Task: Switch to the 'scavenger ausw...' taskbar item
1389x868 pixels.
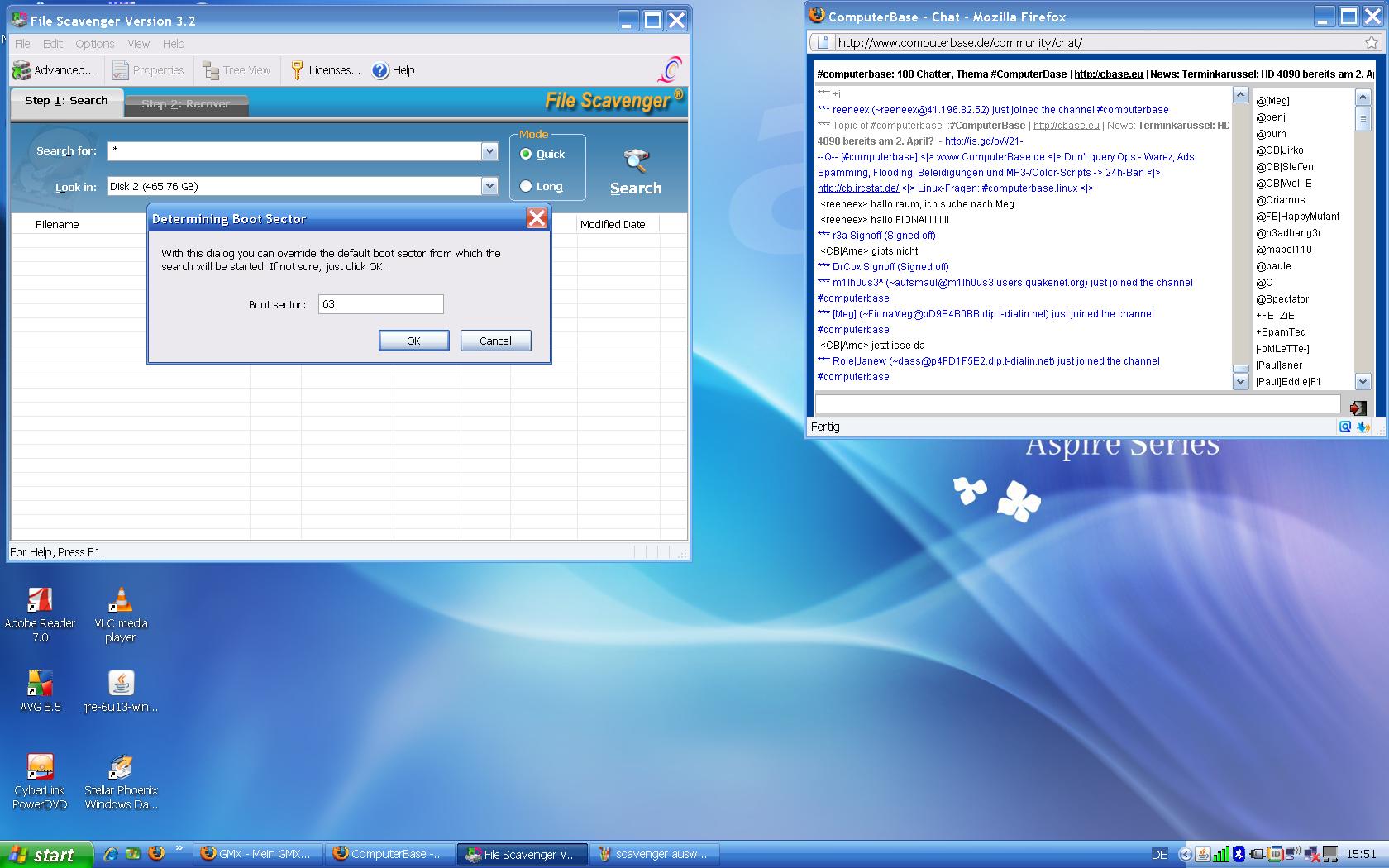Action: point(653,854)
